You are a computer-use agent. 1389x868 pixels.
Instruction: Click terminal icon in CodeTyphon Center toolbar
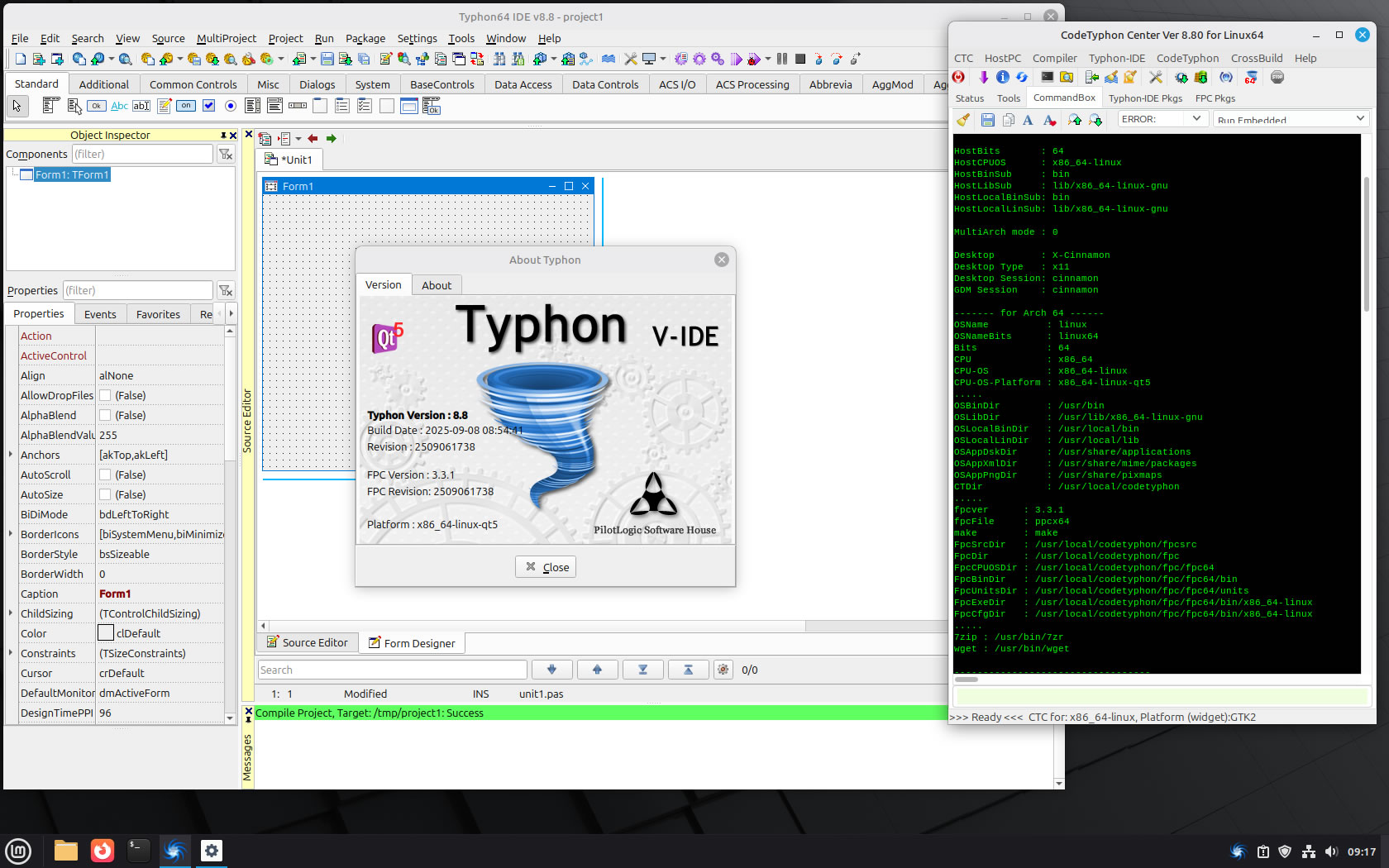(x=1047, y=77)
